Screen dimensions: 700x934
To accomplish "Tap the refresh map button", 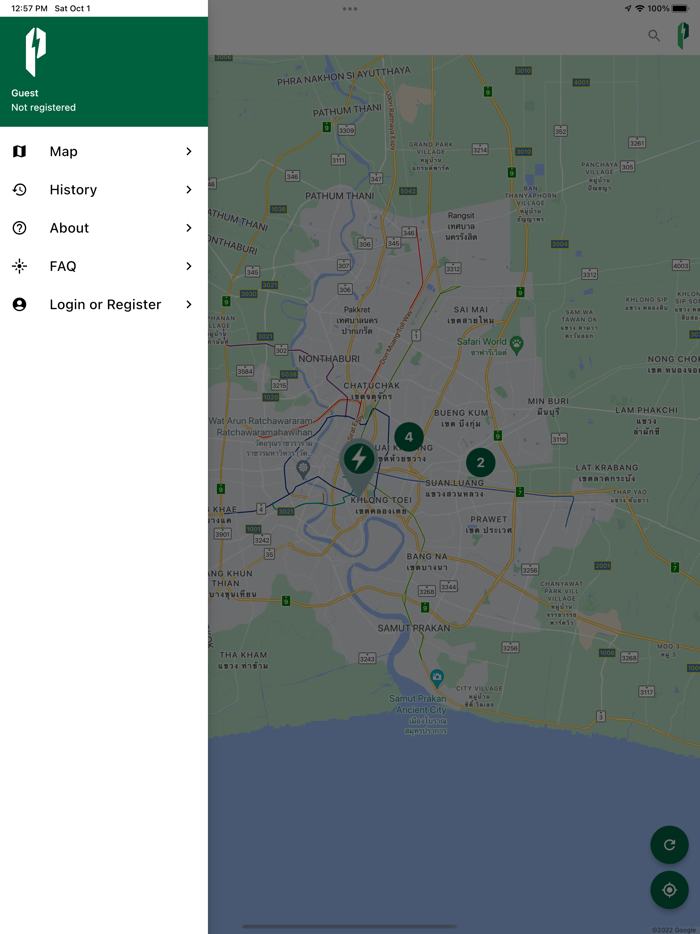I will coord(669,845).
